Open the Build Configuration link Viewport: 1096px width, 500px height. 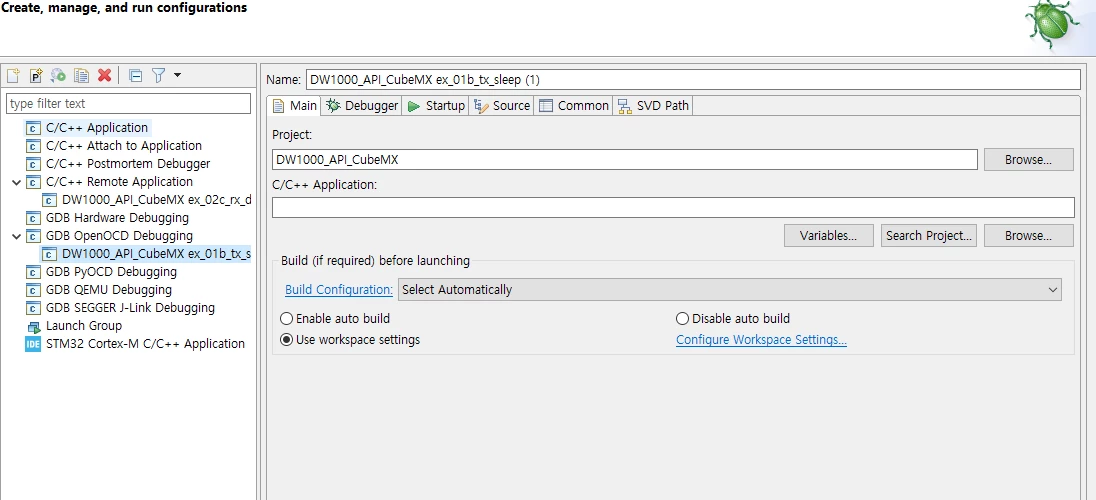coord(339,290)
